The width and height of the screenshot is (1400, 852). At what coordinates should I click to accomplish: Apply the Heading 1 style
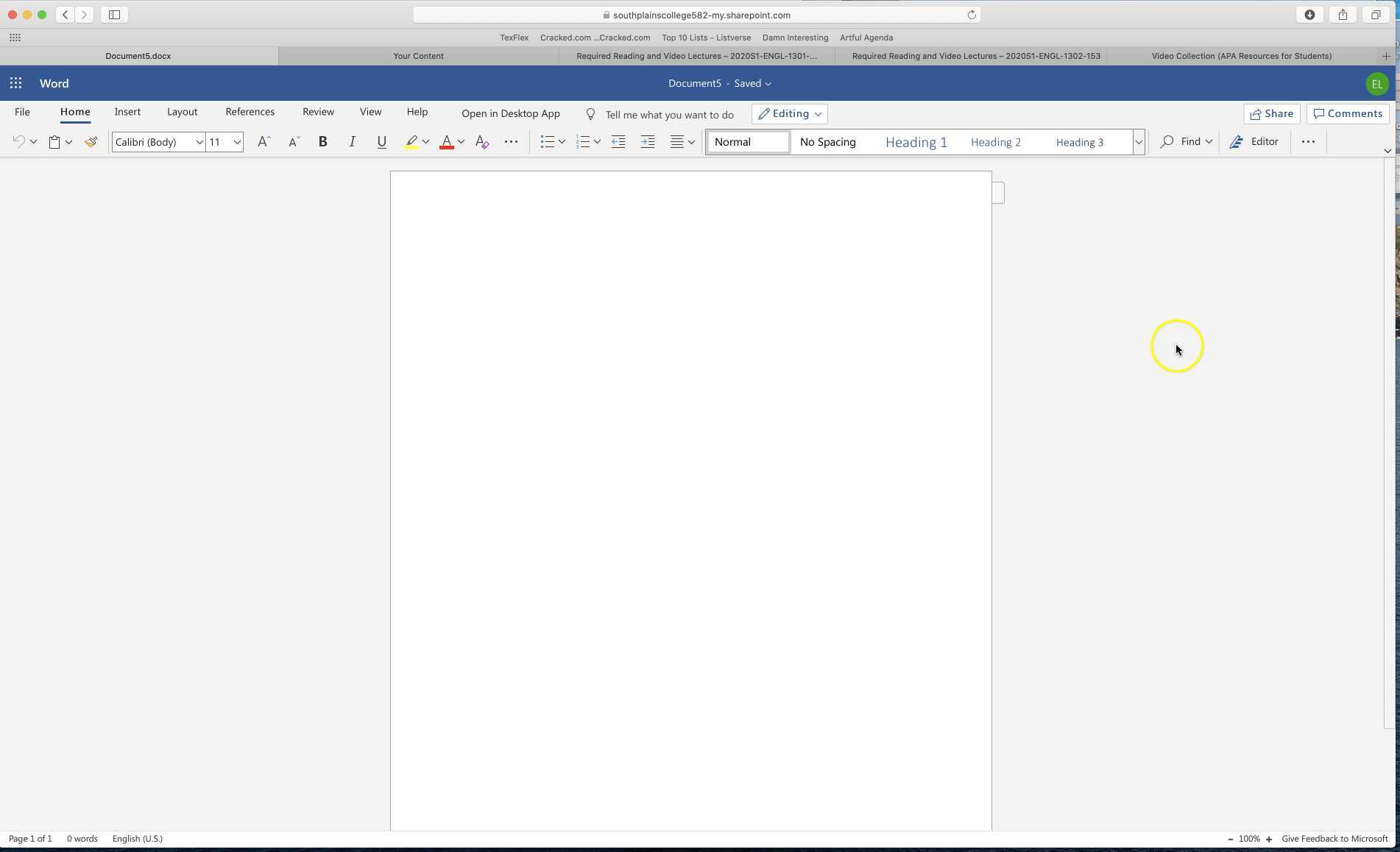point(916,141)
